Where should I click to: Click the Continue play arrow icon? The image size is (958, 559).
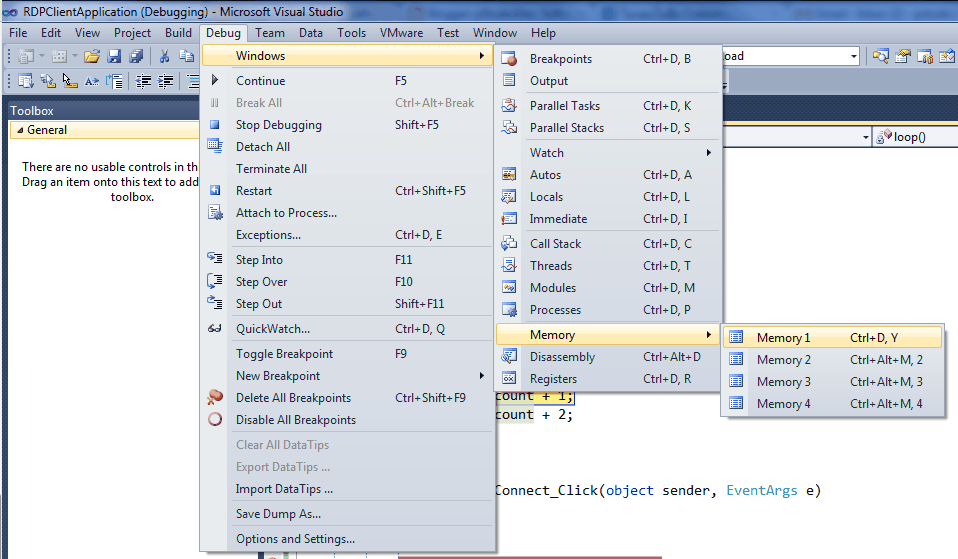click(214, 80)
